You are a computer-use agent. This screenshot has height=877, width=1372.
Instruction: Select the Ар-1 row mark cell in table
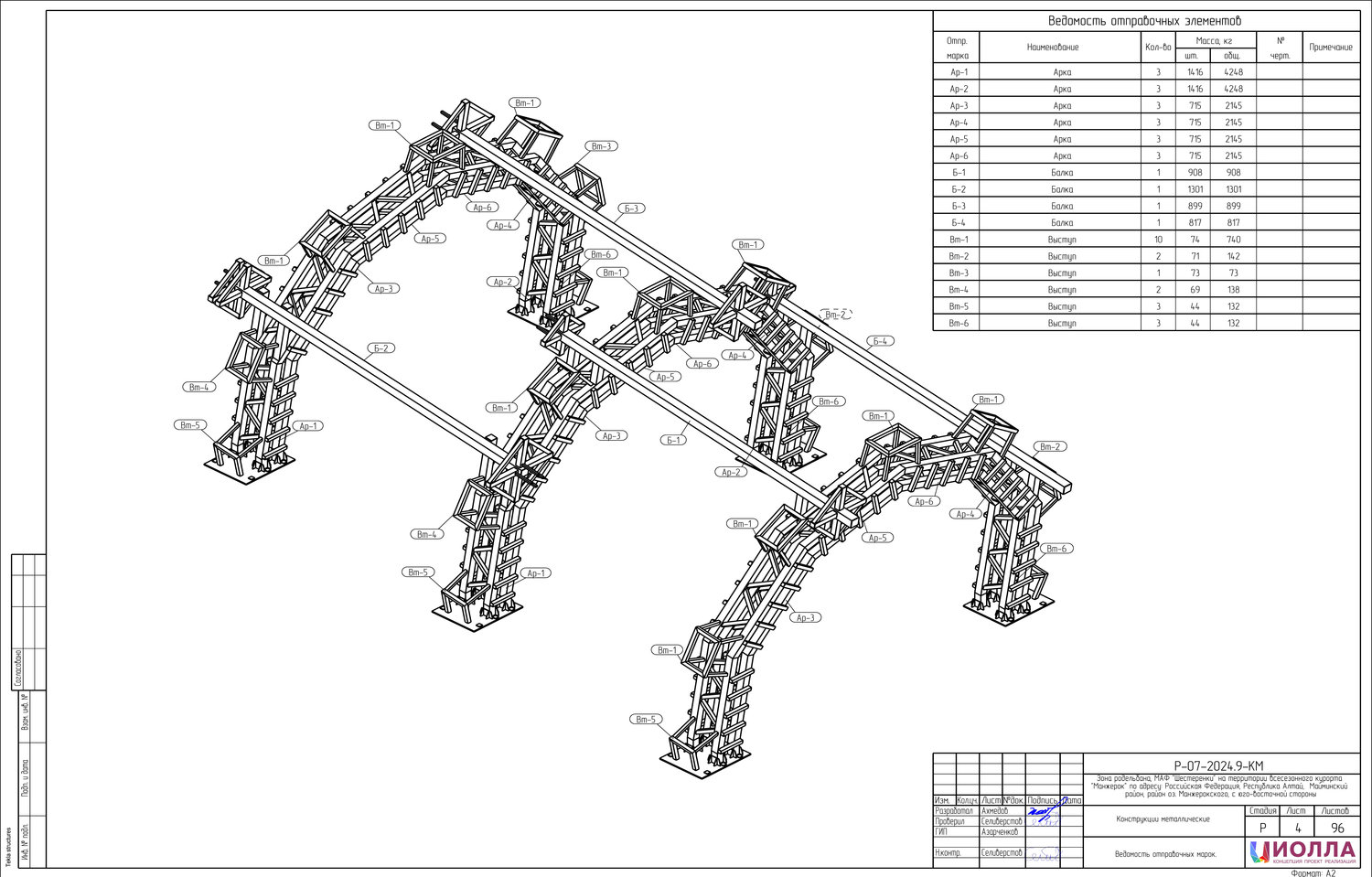coord(958,72)
